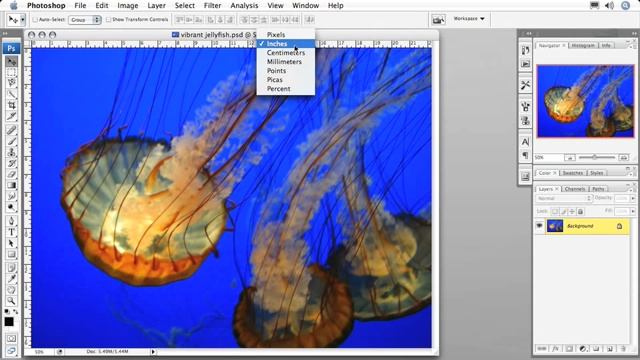Select the History Brush tool
Viewport: 640px width, 360px height.
(x=11, y=163)
